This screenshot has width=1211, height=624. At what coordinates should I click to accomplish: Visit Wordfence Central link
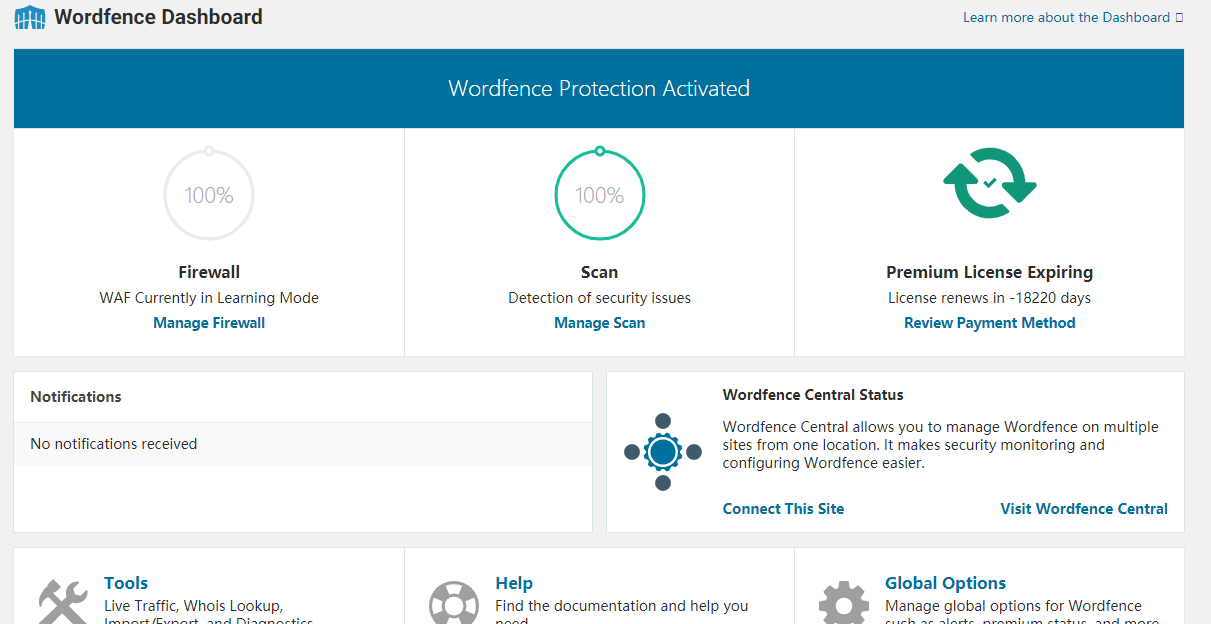(x=1084, y=509)
